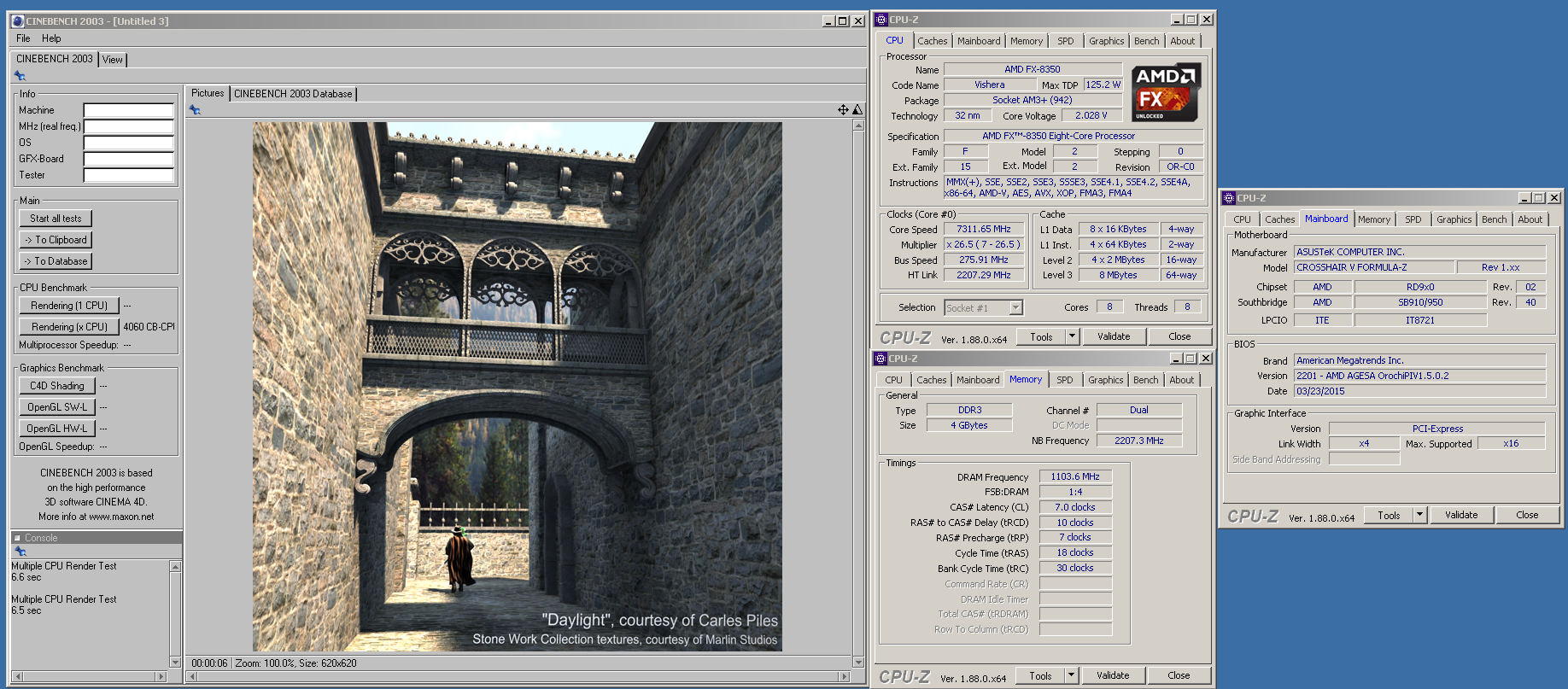Open the CPU tab in the CPU-Z Mainboard window

tap(1242, 219)
